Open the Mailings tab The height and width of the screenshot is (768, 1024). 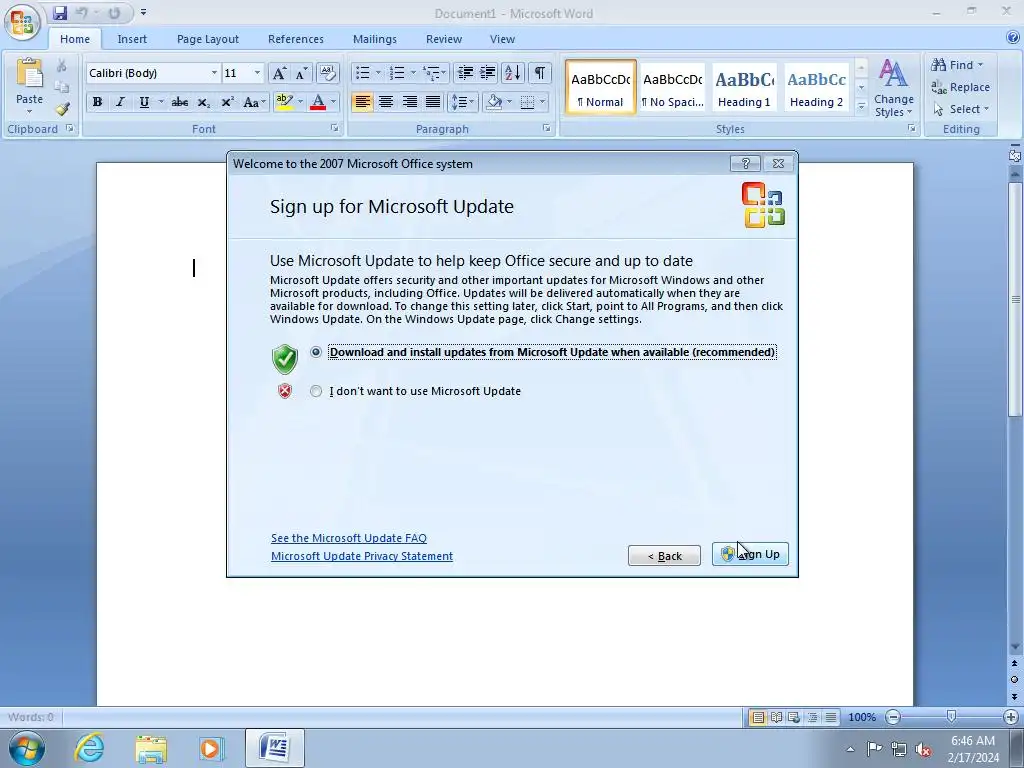[x=375, y=39]
